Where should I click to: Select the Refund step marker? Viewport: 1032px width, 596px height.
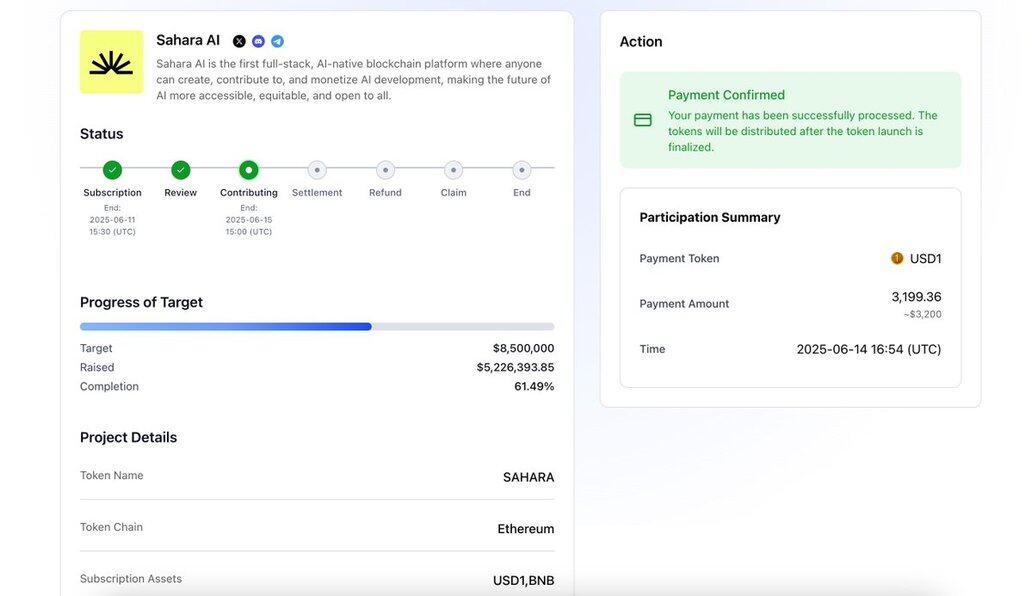(385, 170)
